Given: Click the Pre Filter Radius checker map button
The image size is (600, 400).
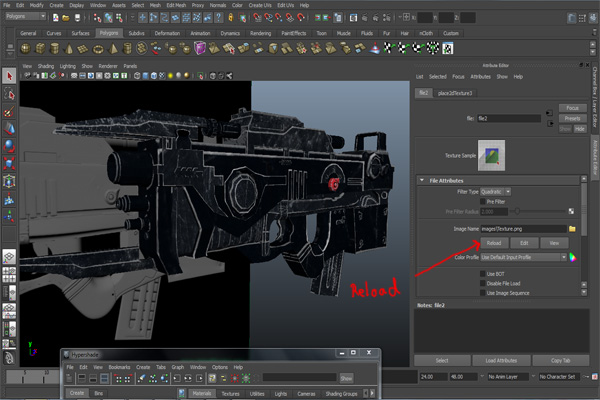Looking at the screenshot, I should click(x=571, y=211).
